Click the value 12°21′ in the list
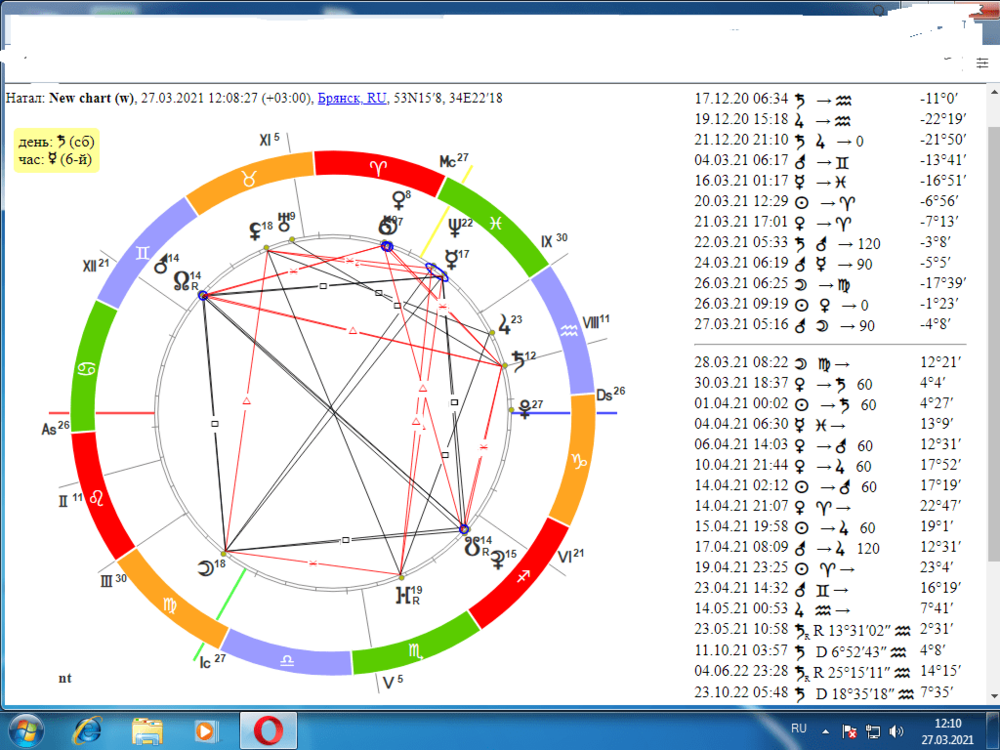 [940, 363]
